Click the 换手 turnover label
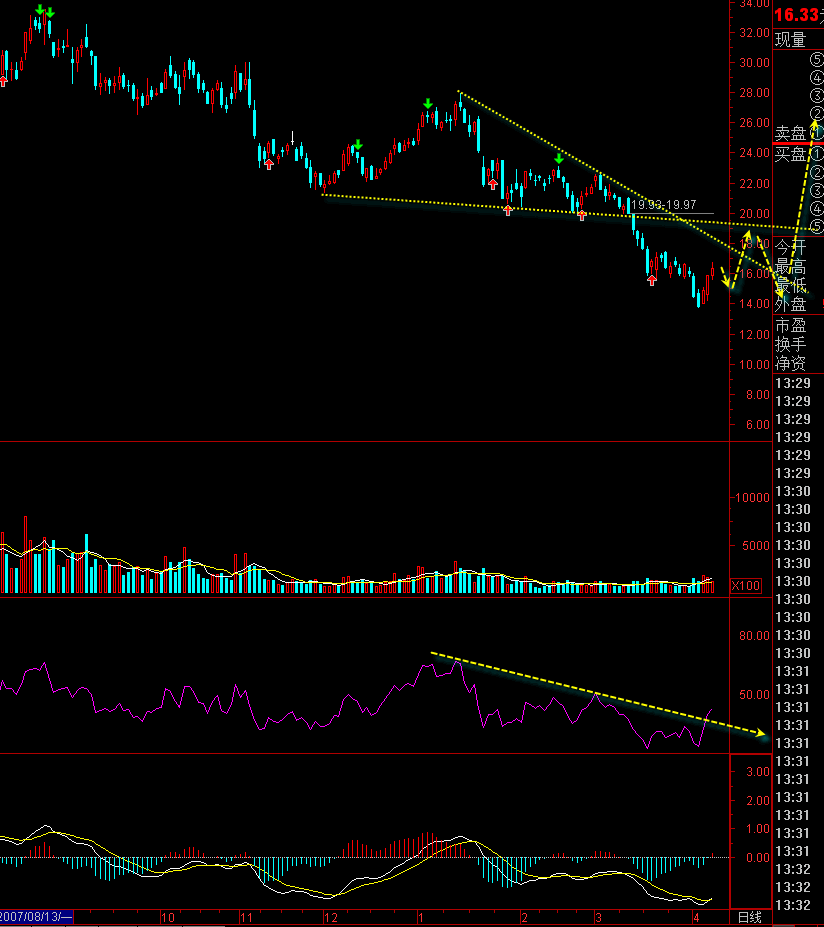Screen dimensions: 824x927 790,344
